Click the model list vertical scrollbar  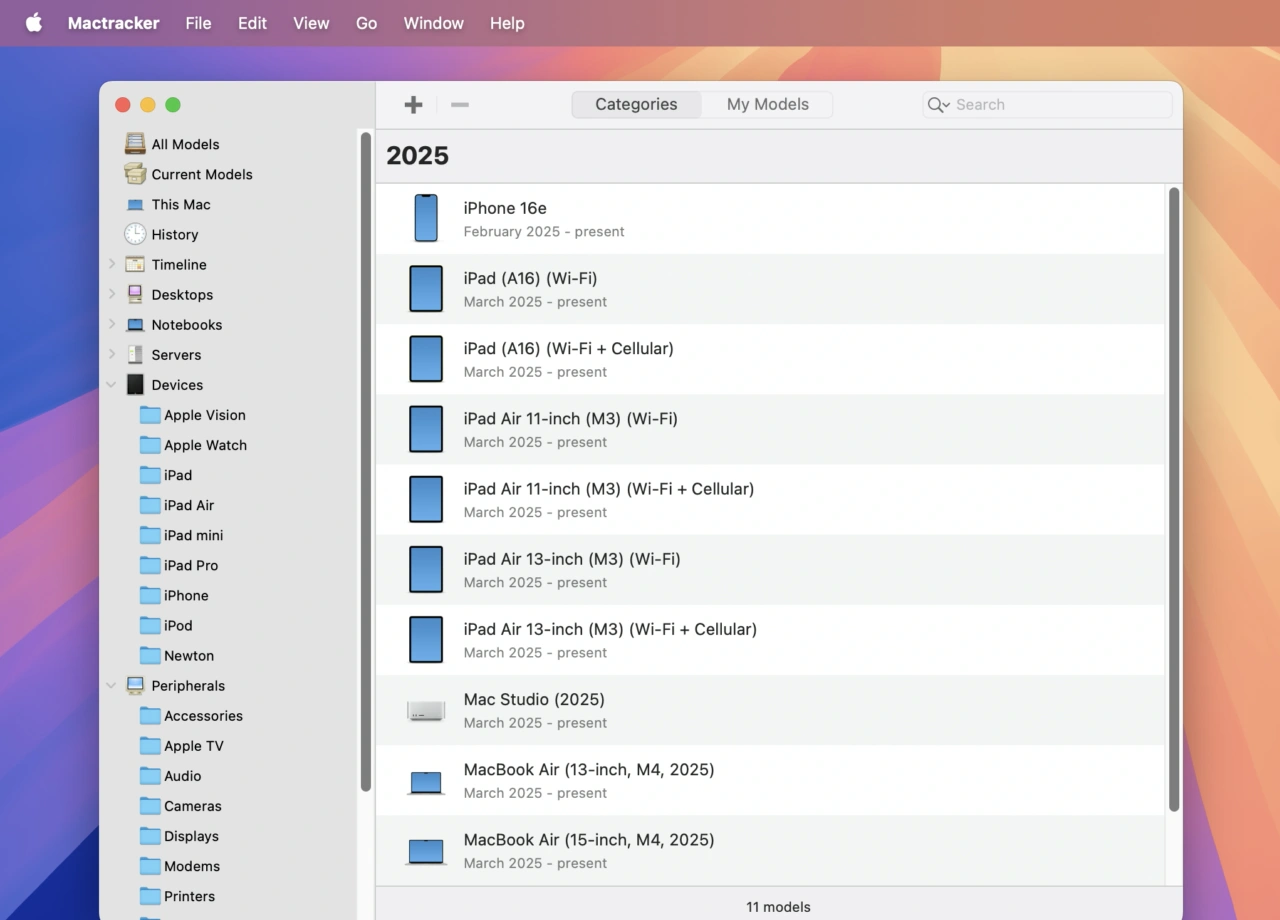tap(1174, 500)
